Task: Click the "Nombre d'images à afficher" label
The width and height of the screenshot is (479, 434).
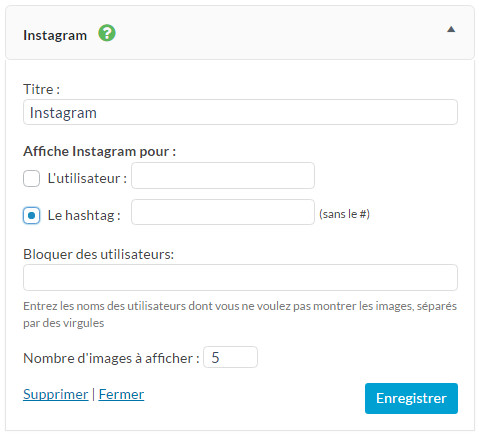Action: click(x=111, y=358)
